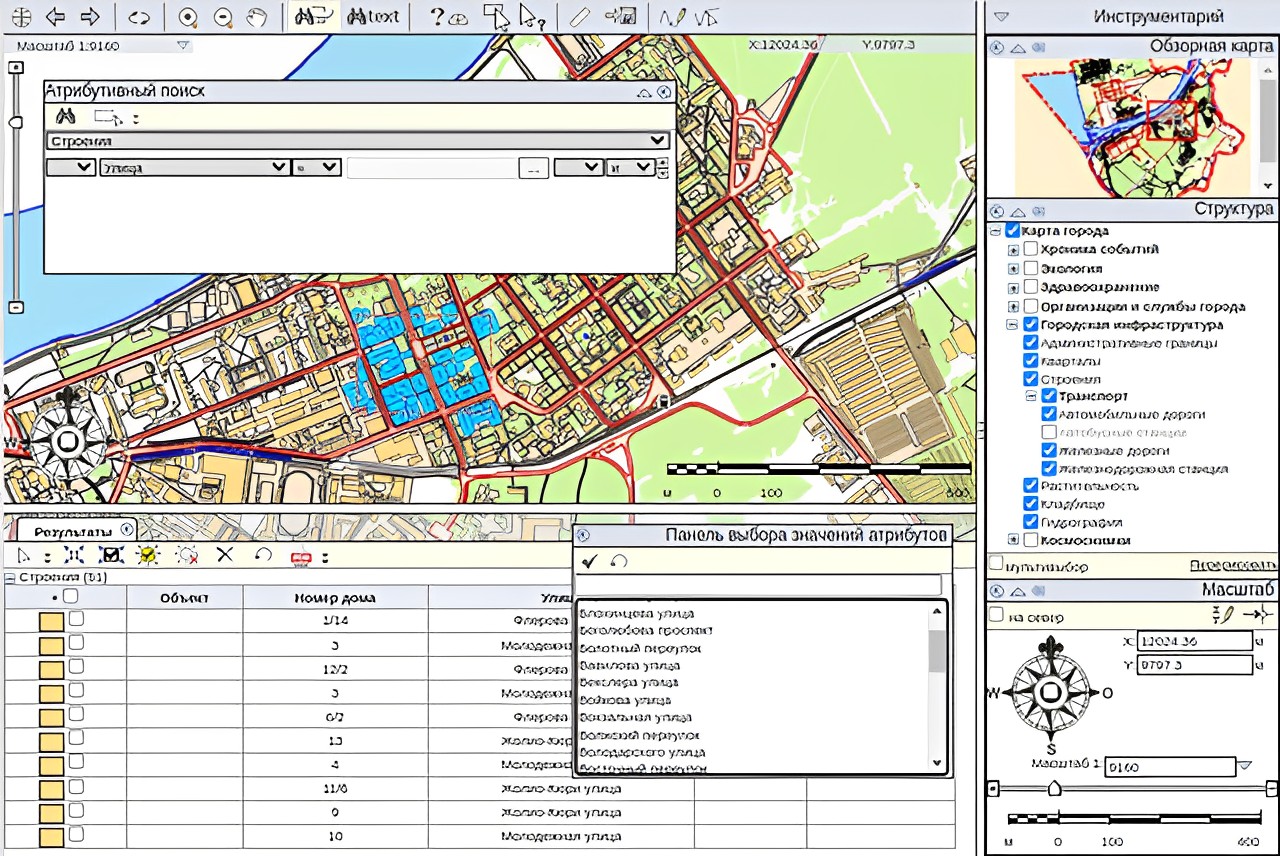Click the horizontal scale slider handle
Screen dimensions: 1280x856
click(1053, 789)
